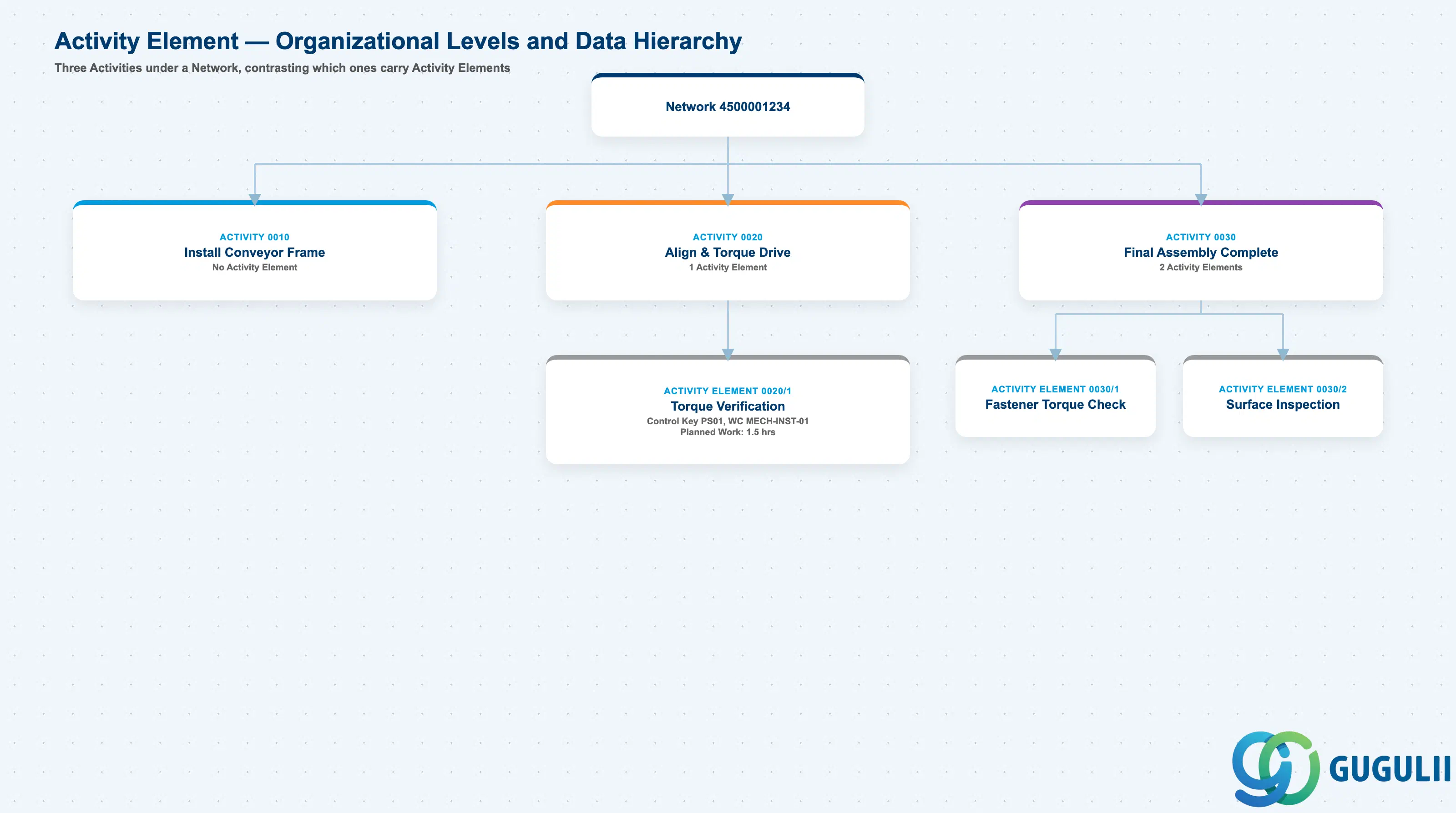Select the 'Align & Torque Drive' title
Screen dimensions: 1456x813
(728, 252)
